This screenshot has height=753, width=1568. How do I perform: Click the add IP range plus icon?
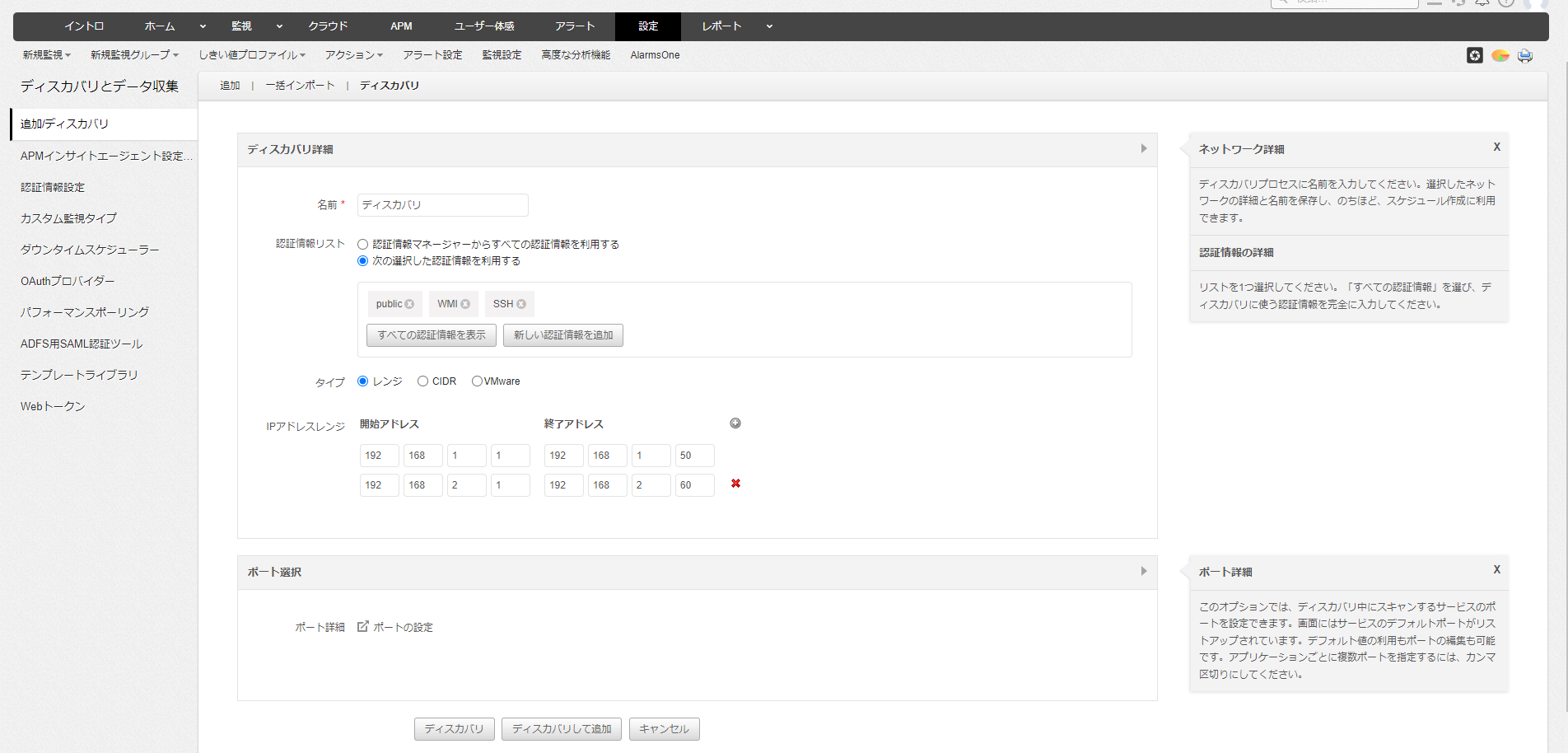pyautogui.click(x=735, y=423)
